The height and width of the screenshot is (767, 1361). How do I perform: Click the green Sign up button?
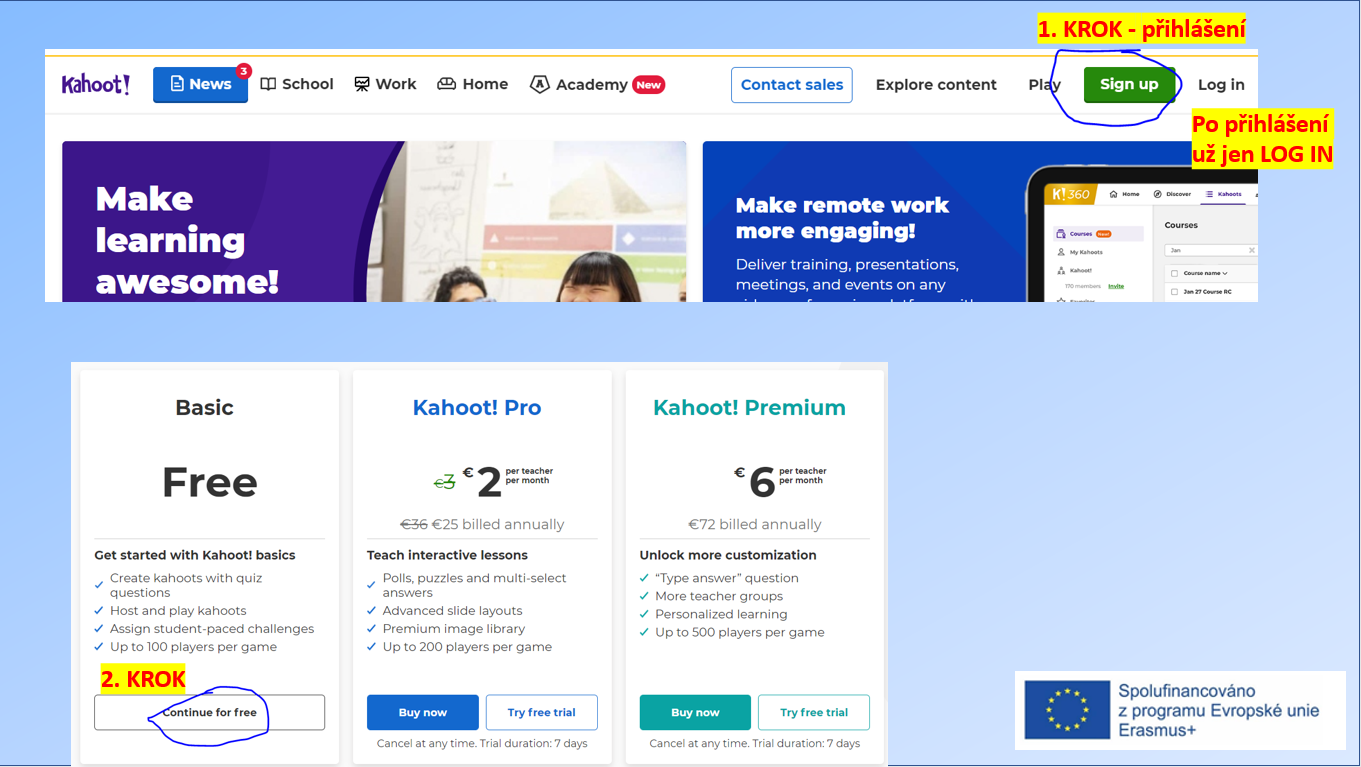click(x=1129, y=84)
